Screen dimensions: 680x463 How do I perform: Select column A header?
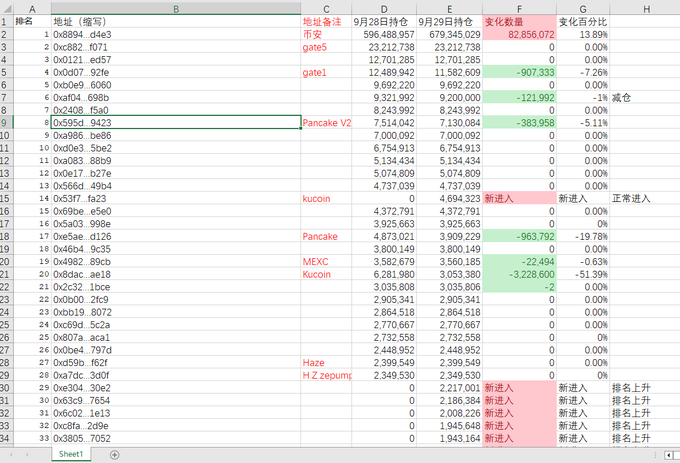coord(32,9)
